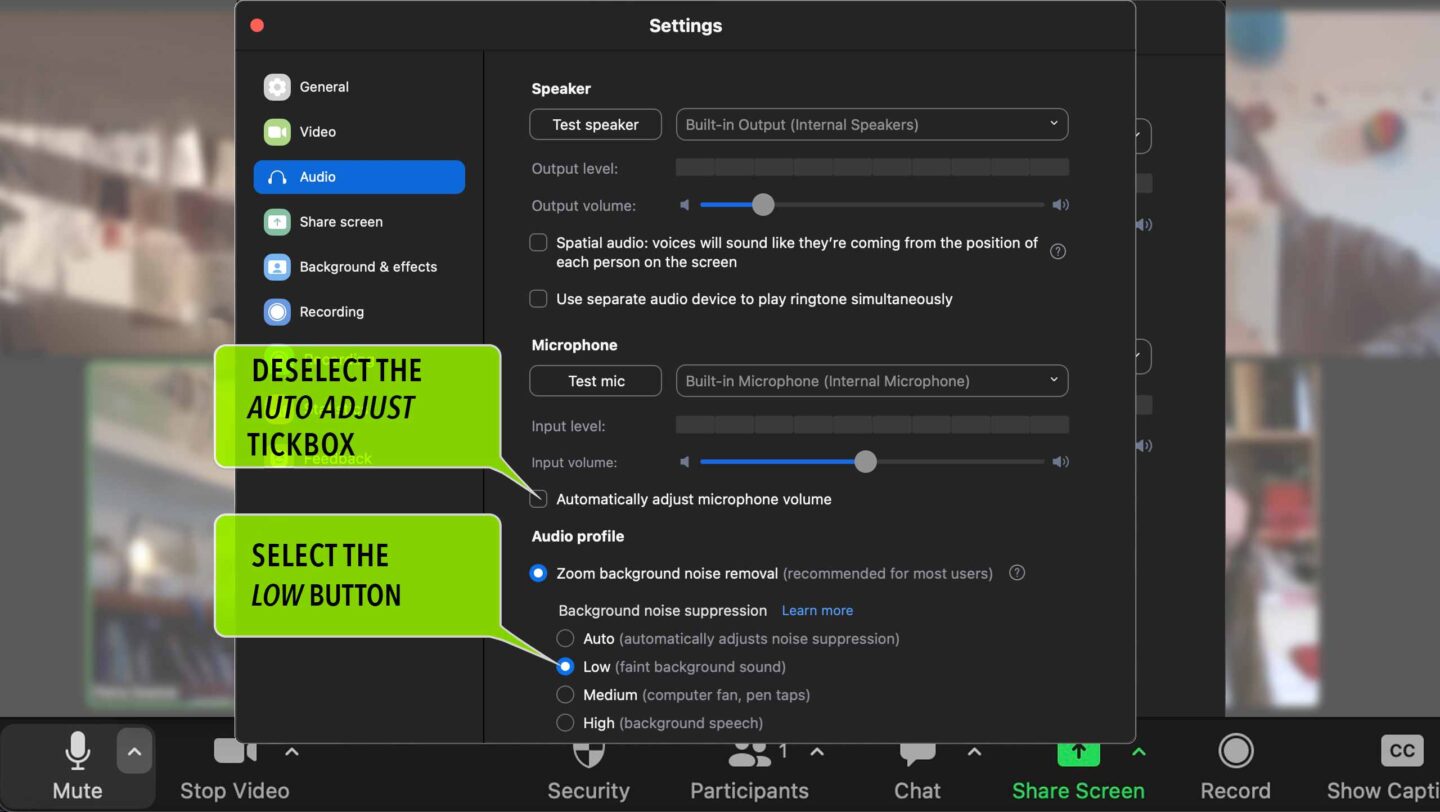The image size is (1440, 812).
Task: Switch to the General settings tab
Action: pos(326,87)
